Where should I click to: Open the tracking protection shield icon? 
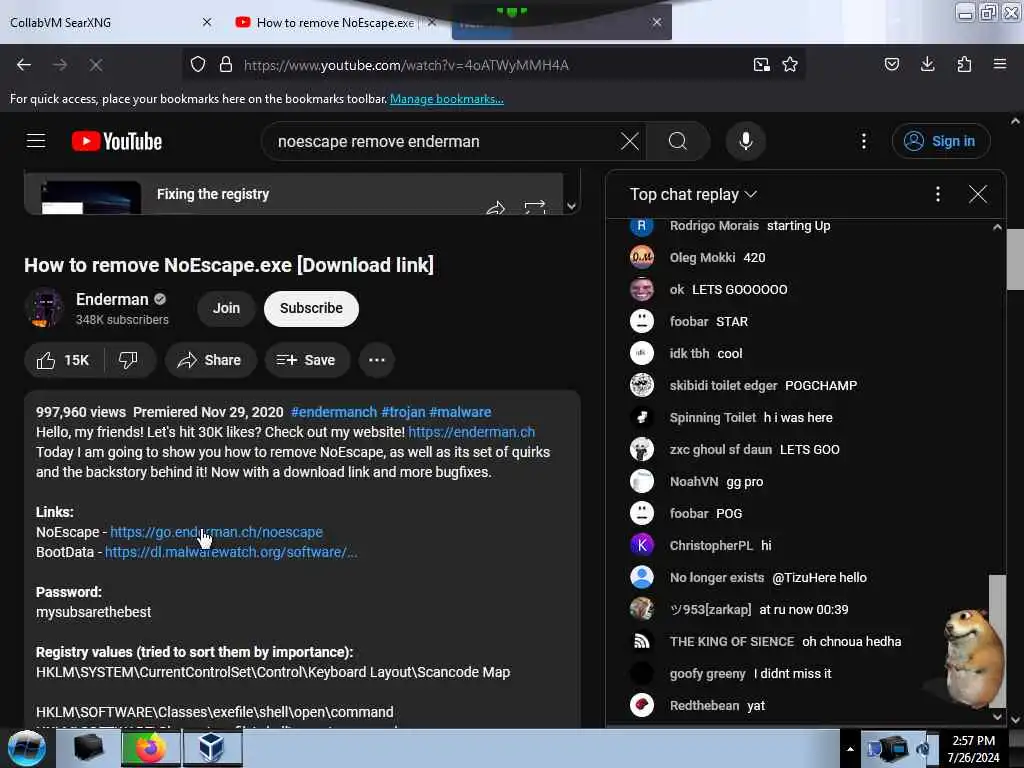coord(198,65)
